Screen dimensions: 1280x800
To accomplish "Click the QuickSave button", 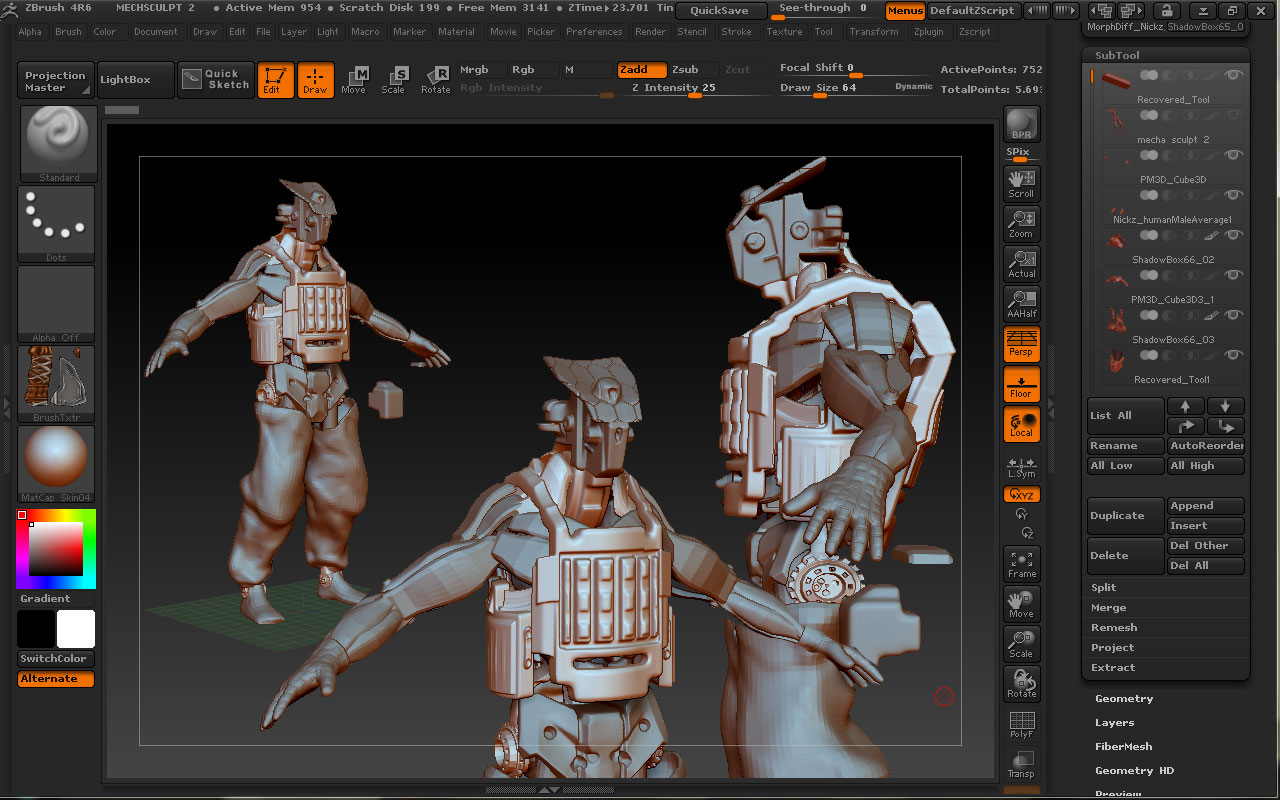I will (x=720, y=11).
